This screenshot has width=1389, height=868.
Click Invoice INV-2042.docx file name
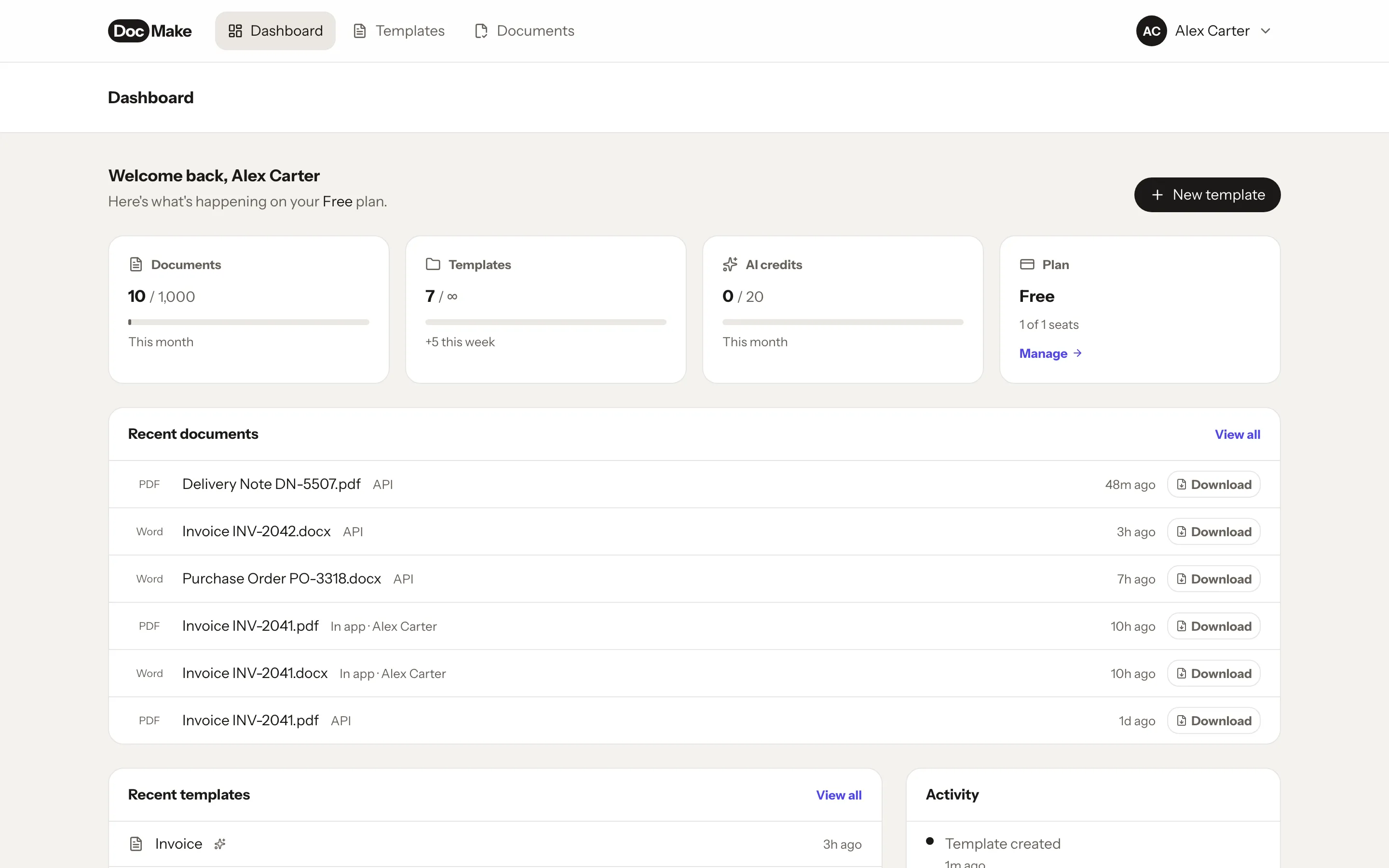(x=256, y=531)
